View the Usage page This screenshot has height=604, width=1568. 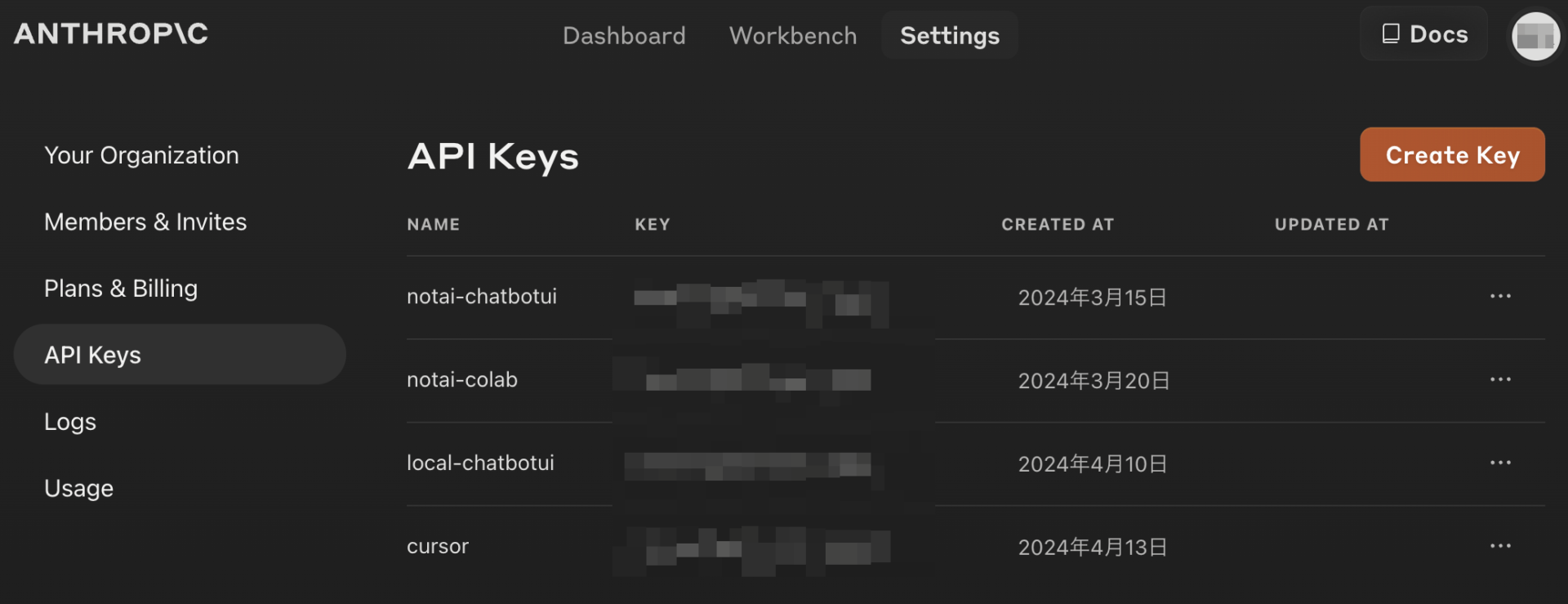(78, 489)
